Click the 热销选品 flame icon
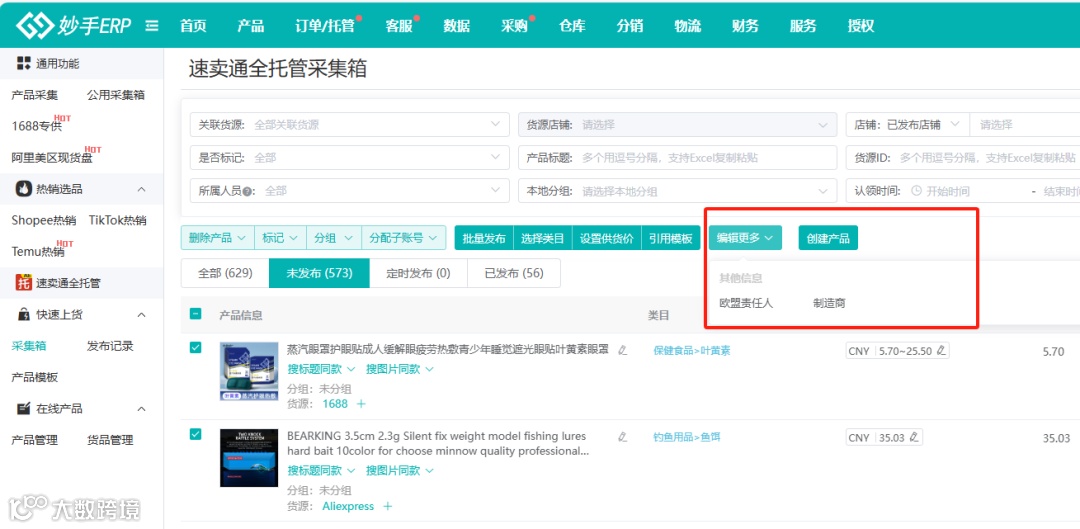1080x529 pixels. [x=23, y=189]
